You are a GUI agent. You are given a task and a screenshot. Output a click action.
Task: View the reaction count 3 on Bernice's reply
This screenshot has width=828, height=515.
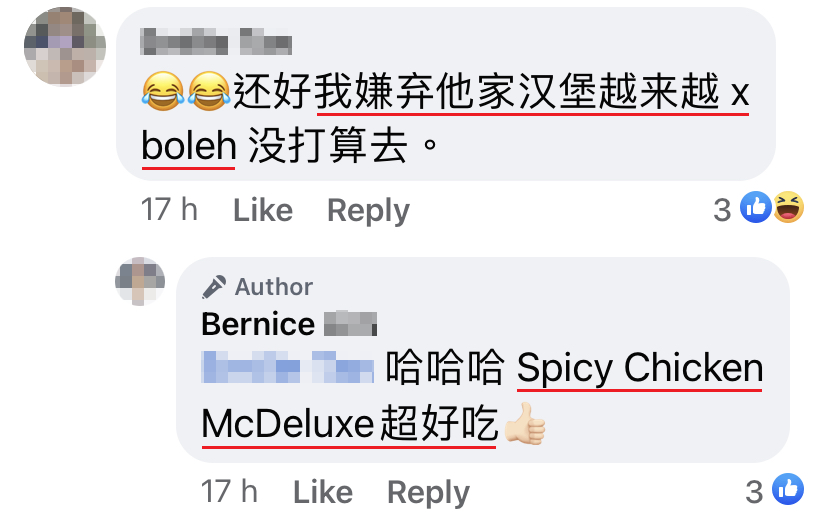754,492
